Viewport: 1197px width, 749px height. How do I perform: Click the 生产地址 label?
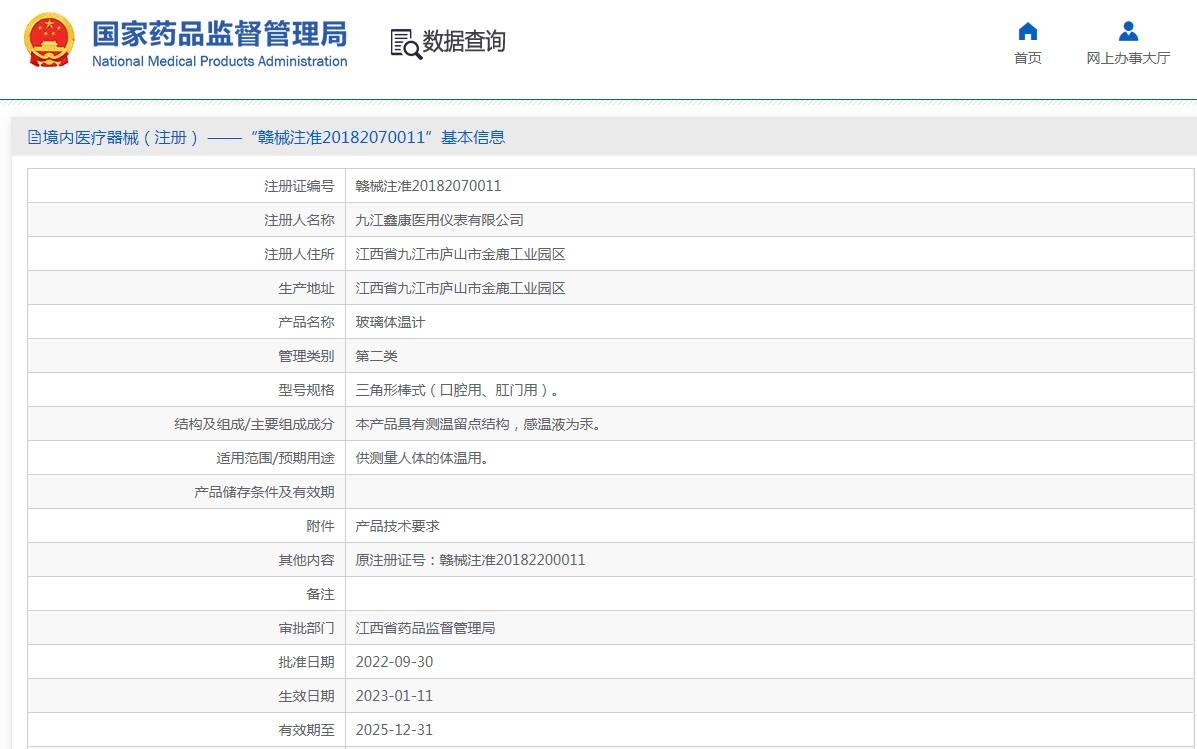click(306, 288)
